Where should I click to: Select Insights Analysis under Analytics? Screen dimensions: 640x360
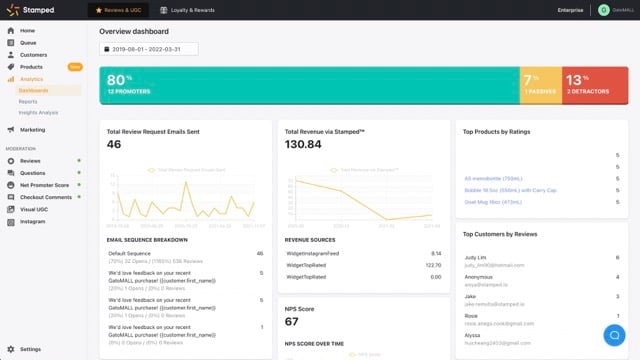pos(38,112)
